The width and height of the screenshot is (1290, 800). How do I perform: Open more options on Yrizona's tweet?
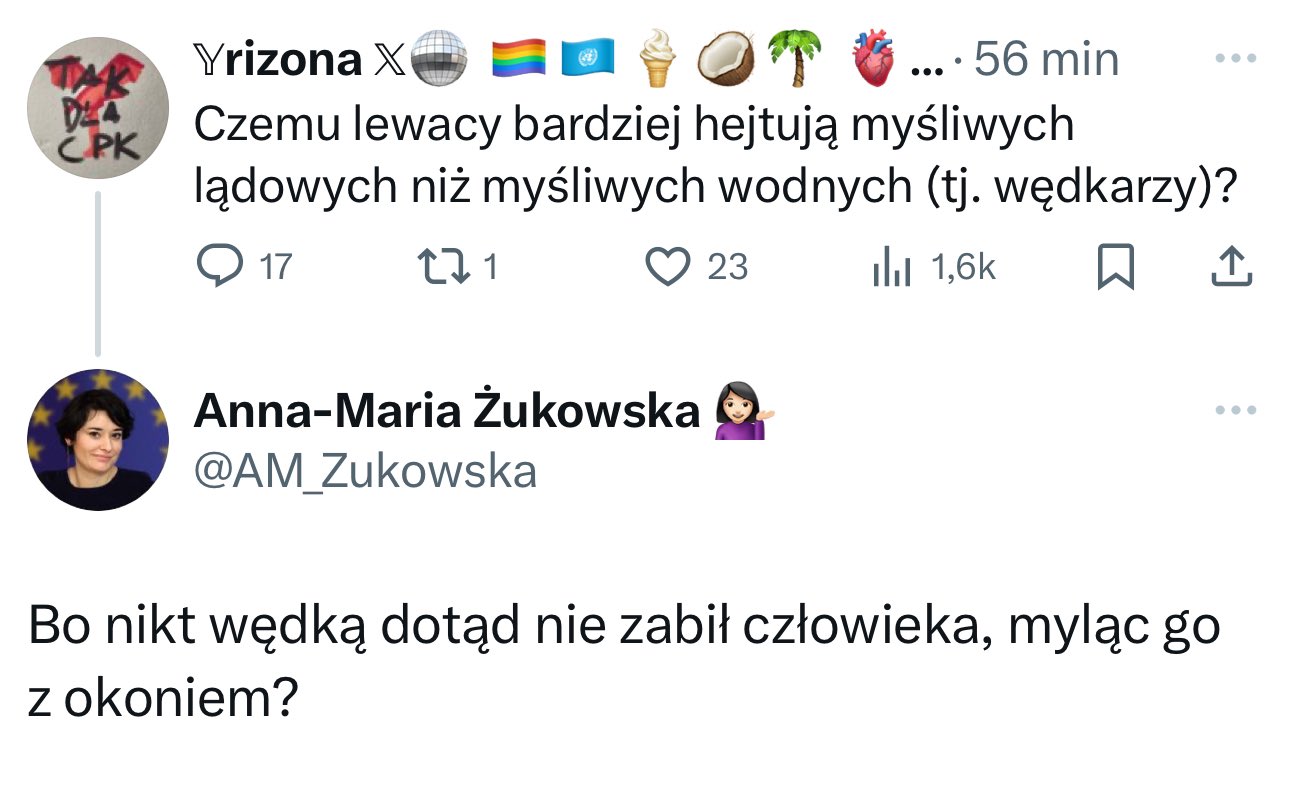click(1234, 58)
